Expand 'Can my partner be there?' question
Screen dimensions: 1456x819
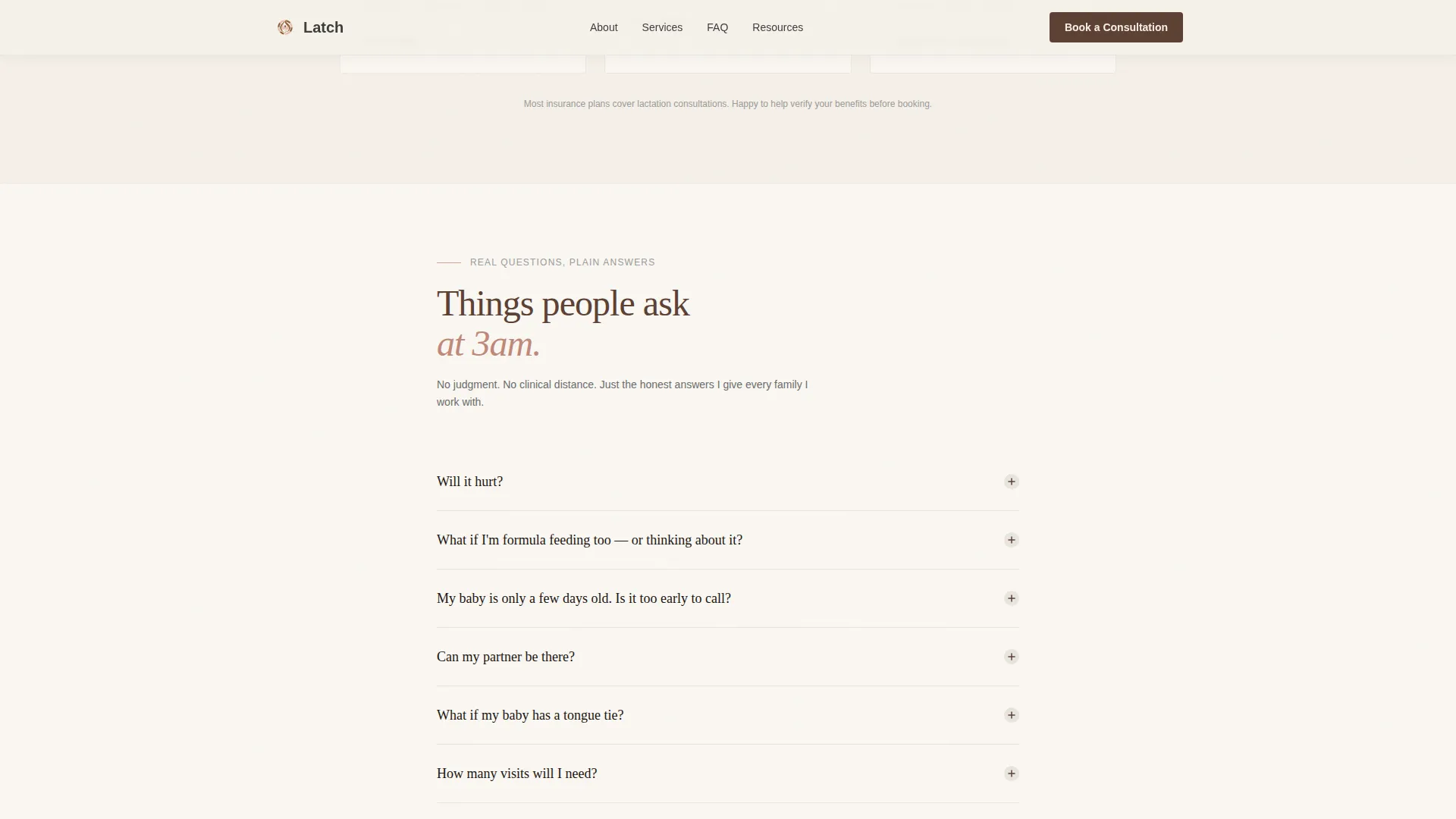tap(727, 657)
